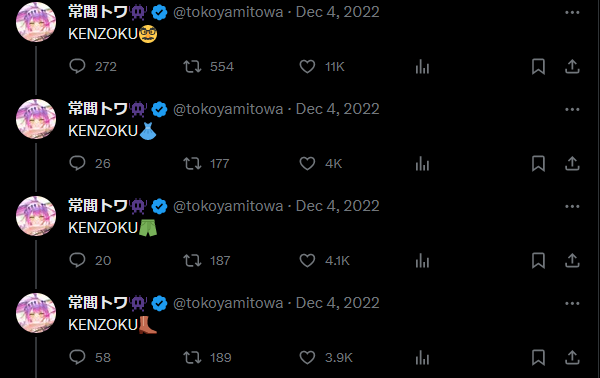Retweet the tweet with 177 retweets
600x378 pixels.
(192, 164)
